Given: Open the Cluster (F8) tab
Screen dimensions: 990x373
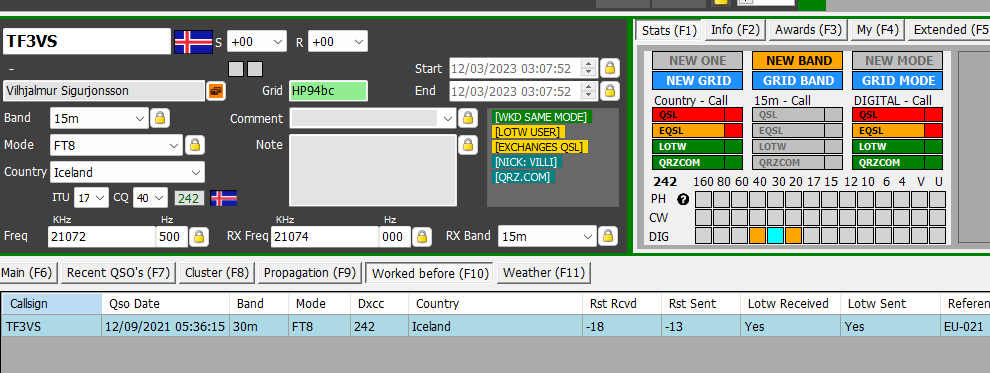Looking at the screenshot, I should pyautogui.click(x=217, y=273).
